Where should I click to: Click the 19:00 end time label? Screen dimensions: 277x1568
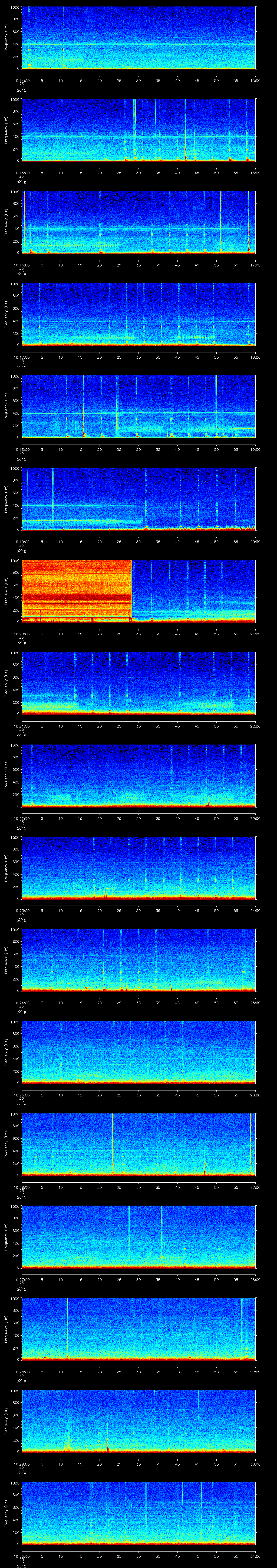click(255, 449)
